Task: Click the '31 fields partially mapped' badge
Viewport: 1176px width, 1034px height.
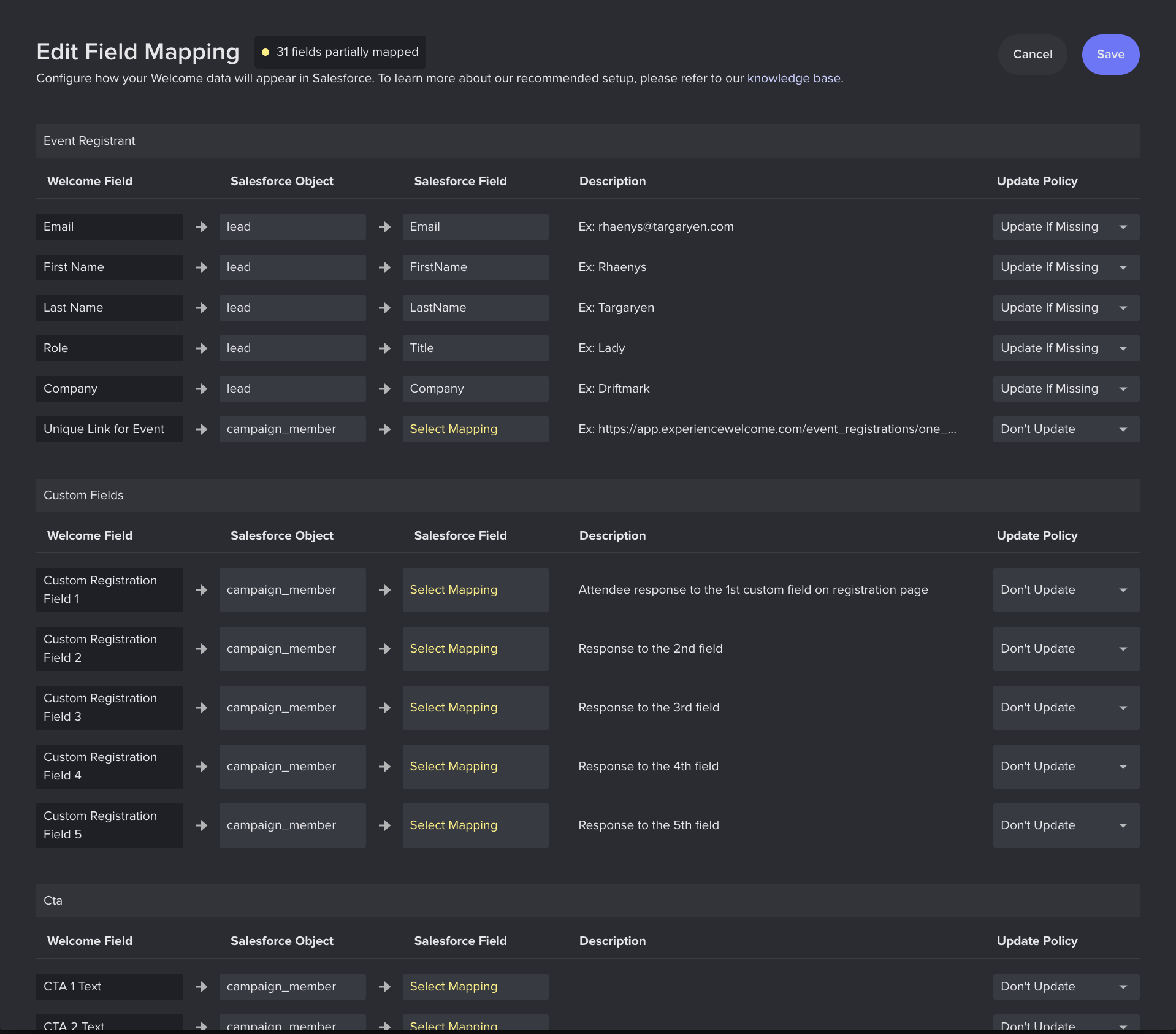Action: tap(340, 52)
